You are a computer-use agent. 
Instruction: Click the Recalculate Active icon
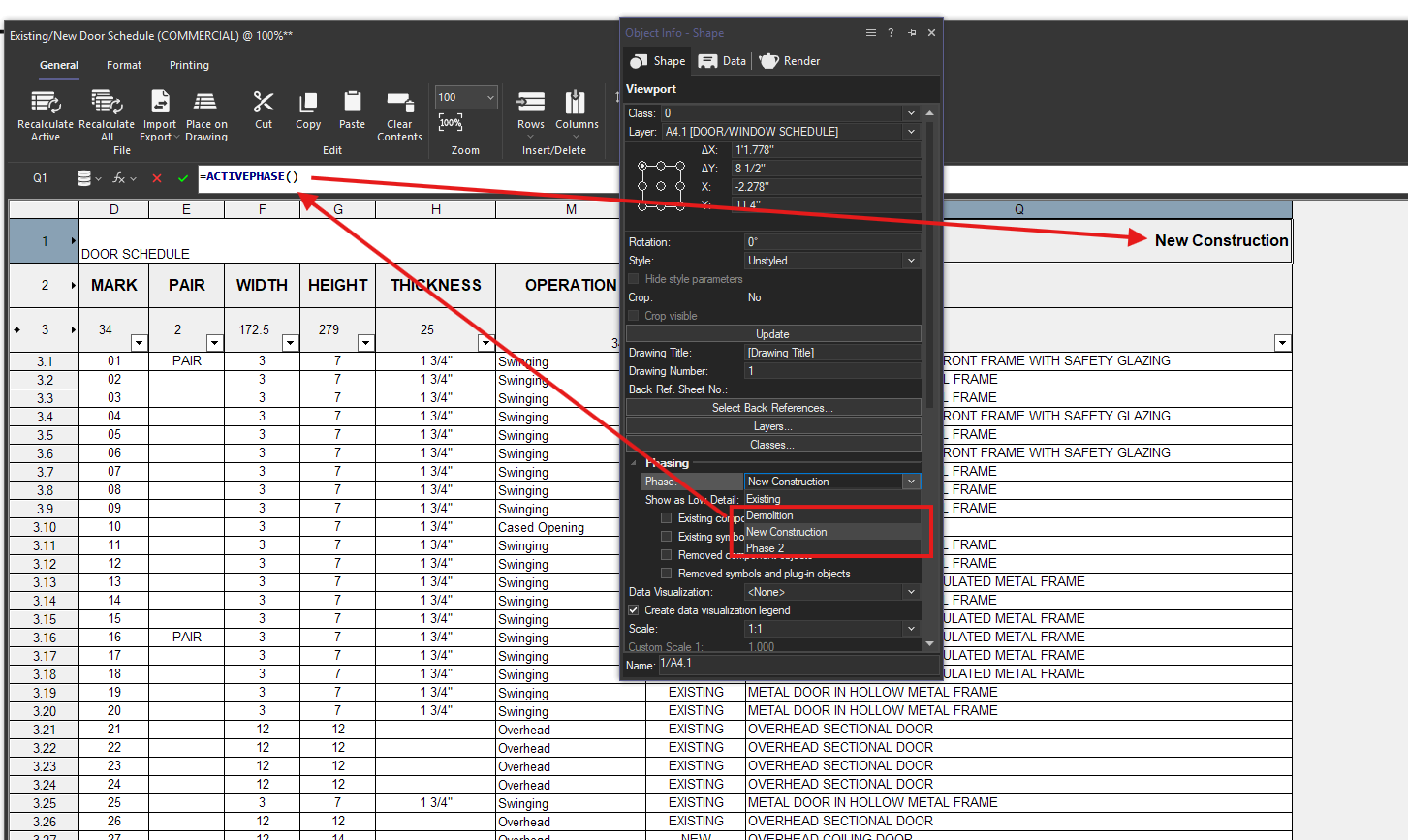(x=45, y=103)
